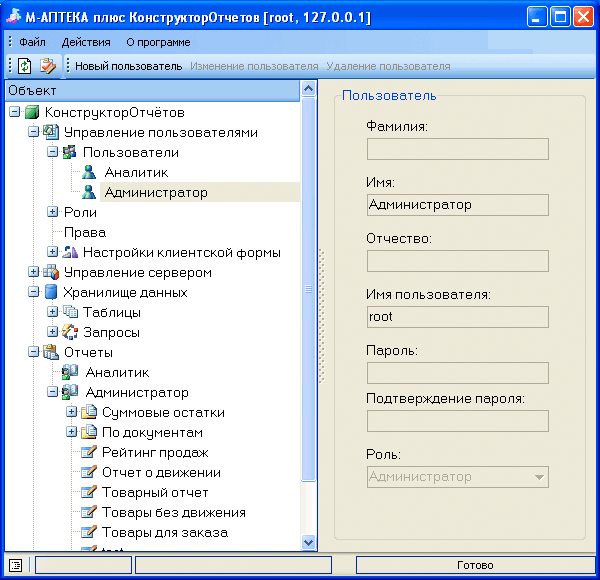This screenshot has width=600, height=580.
Task: Click the Хранилище данных database icon
Action: pyautogui.click(x=51, y=292)
